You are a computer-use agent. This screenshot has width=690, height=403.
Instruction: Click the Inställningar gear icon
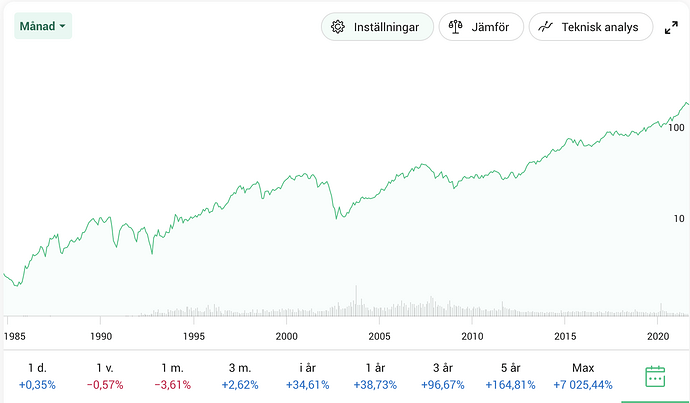[x=338, y=27]
